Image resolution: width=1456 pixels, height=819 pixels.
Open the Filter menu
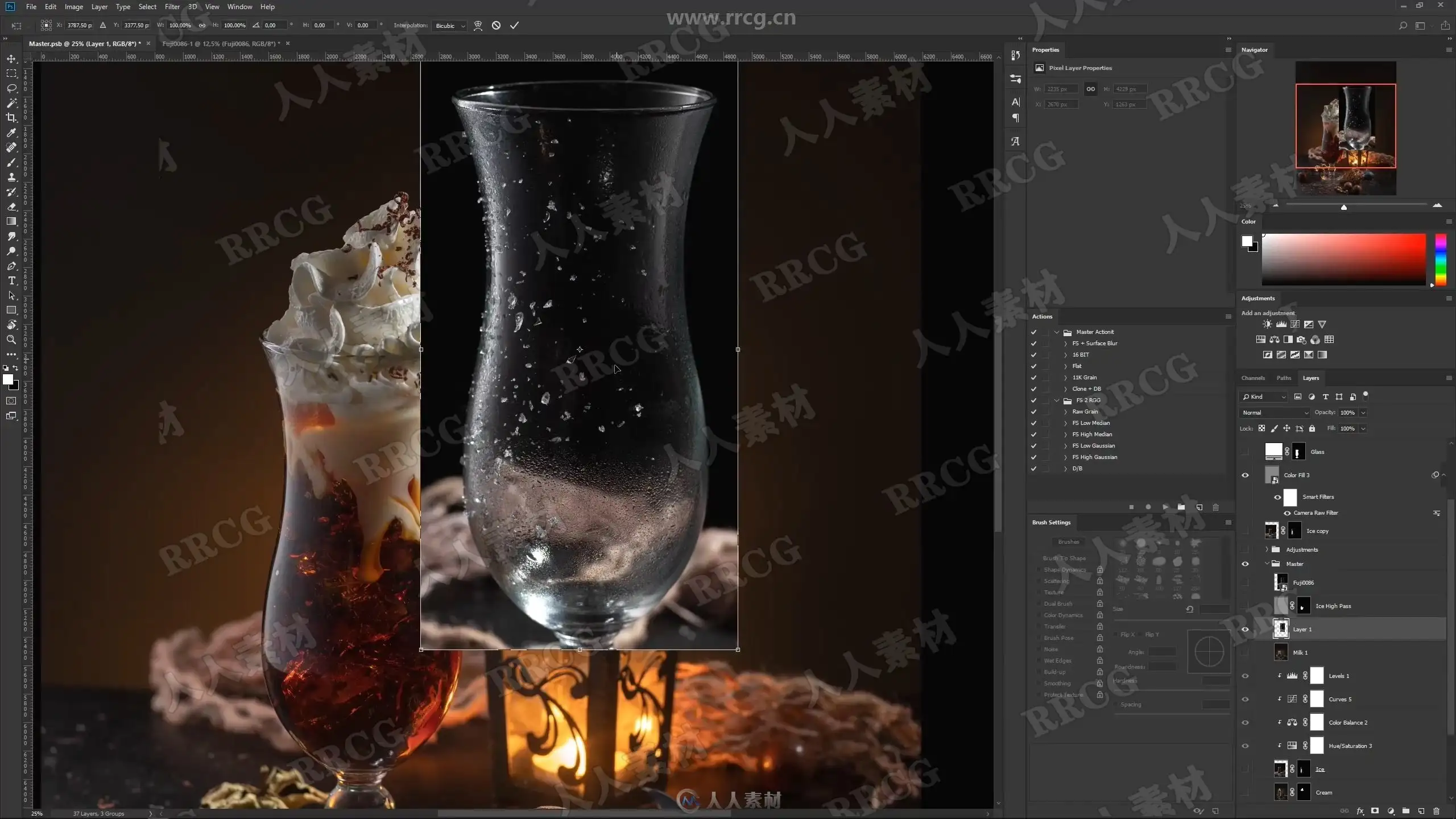pyautogui.click(x=172, y=7)
